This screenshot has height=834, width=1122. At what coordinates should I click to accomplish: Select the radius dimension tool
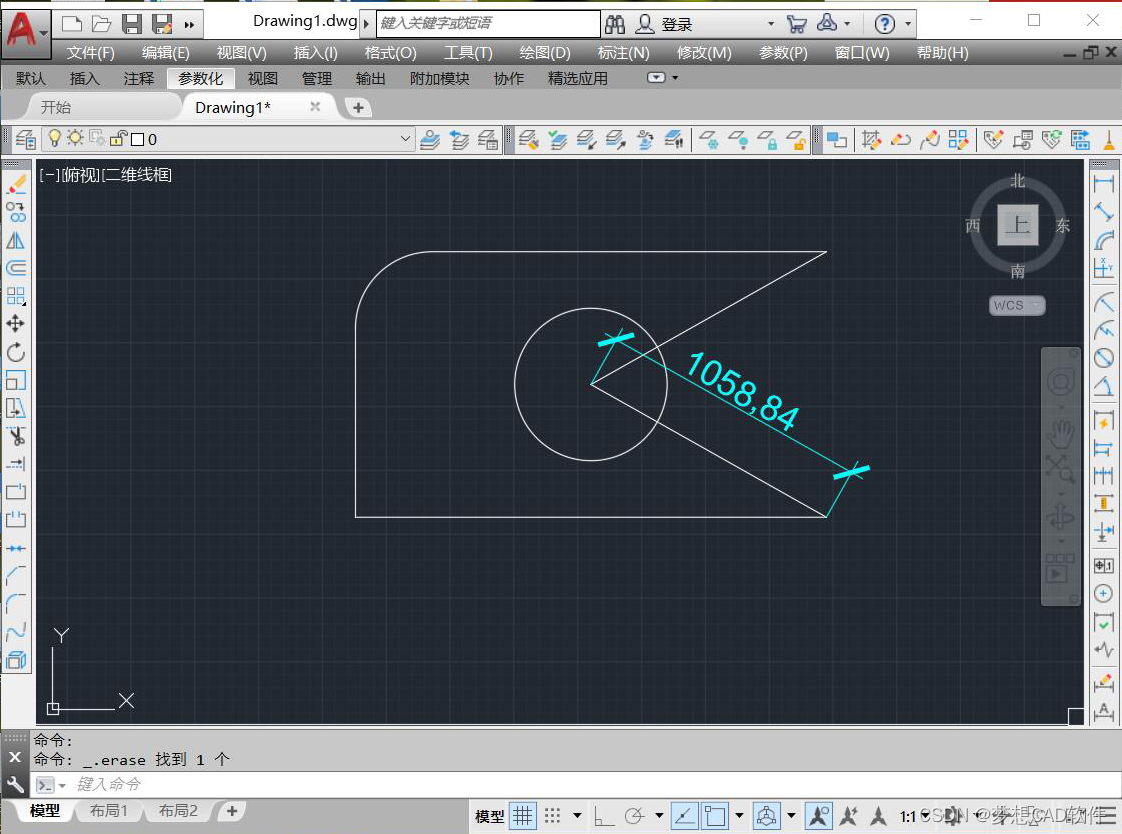coord(1104,302)
